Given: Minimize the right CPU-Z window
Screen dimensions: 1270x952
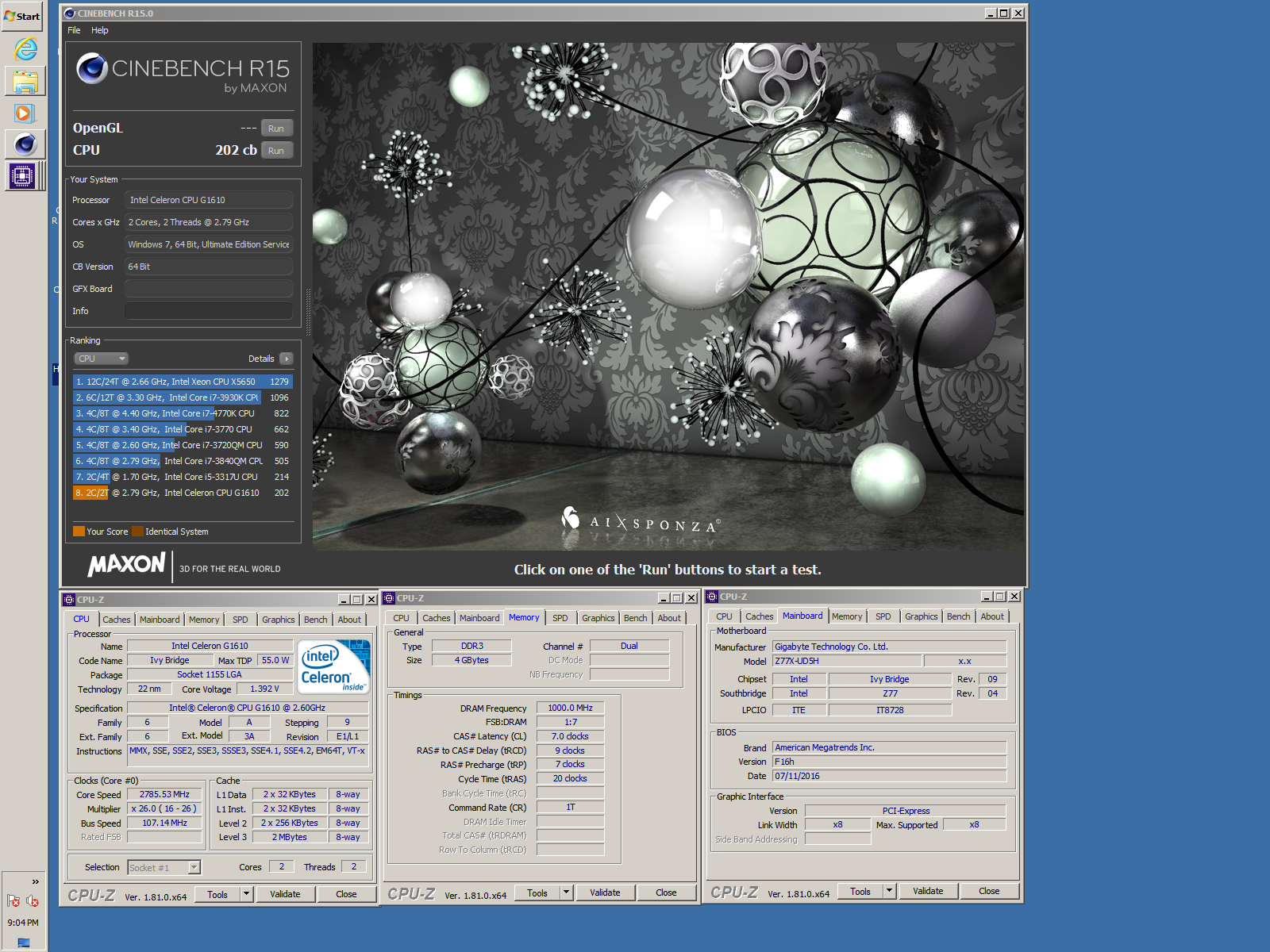Looking at the screenshot, I should pyautogui.click(x=987, y=597).
